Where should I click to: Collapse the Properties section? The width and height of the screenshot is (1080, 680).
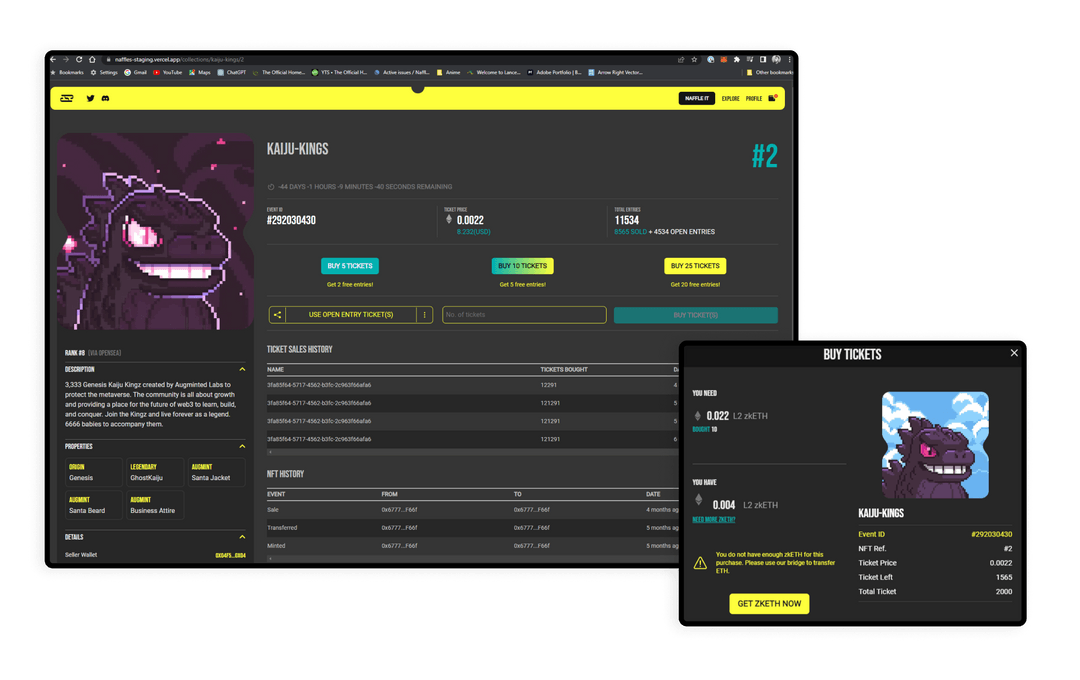pos(242,446)
